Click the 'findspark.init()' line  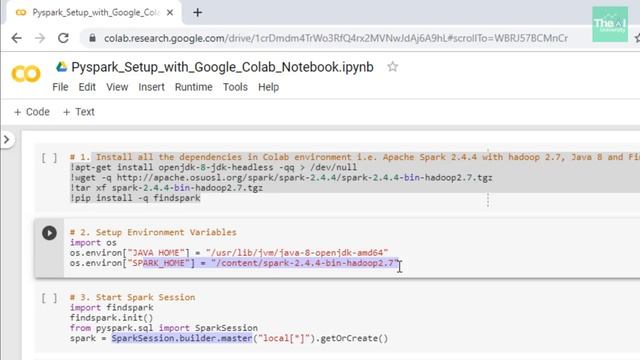pos(111,318)
